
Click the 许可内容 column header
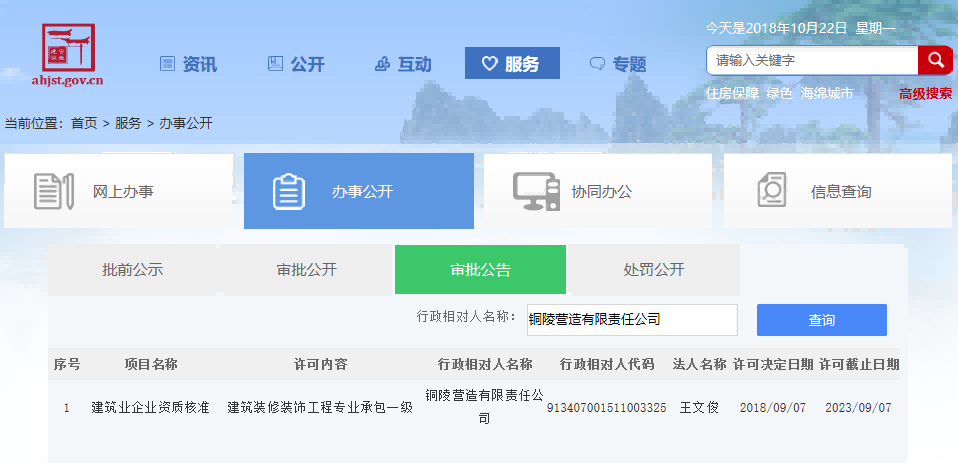(x=320, y=365)
